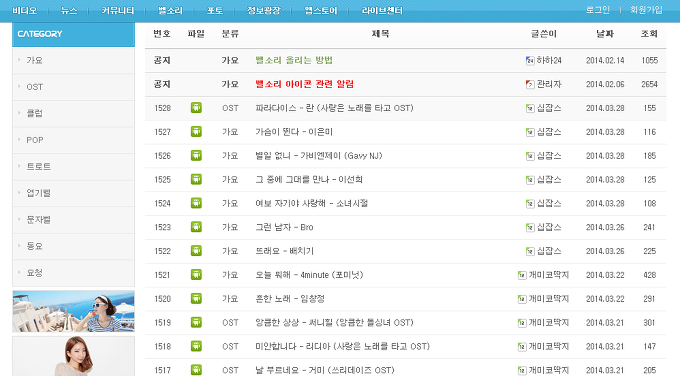Select the 가요 category in sidebar
This screenshot has width=680, height=376.
(x=34, y=60)
